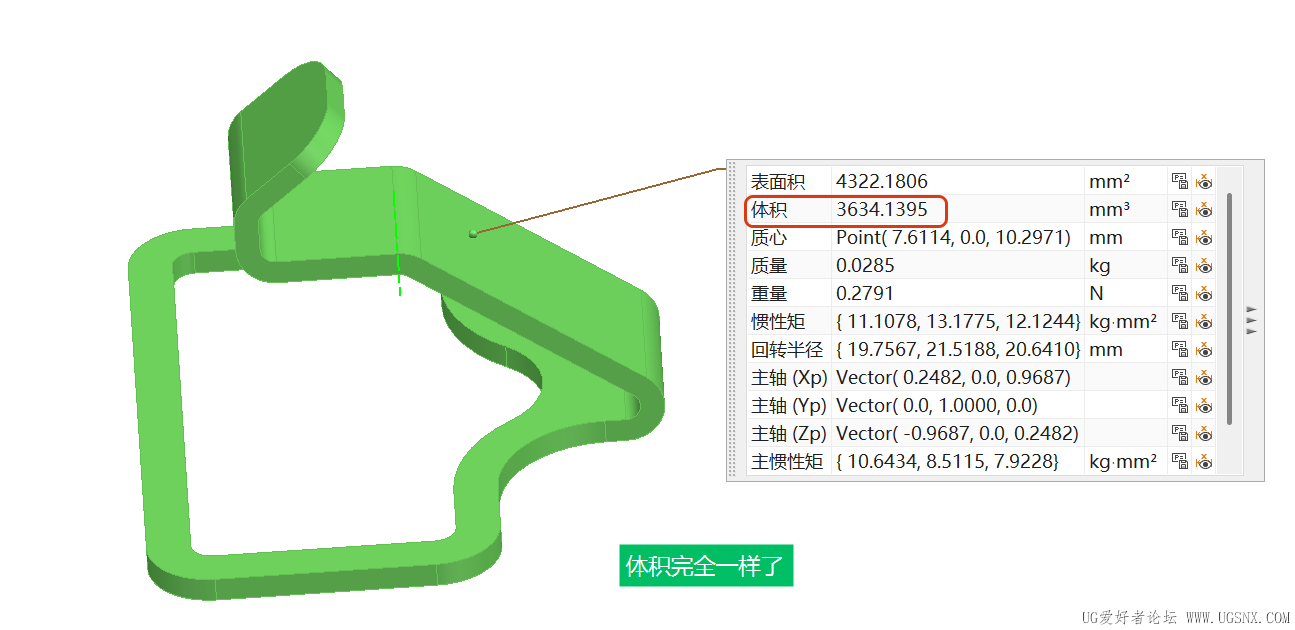Click the create expression icon for 主惯性矩
This screenshot has width=1295, height=630.
[1181, 461]
